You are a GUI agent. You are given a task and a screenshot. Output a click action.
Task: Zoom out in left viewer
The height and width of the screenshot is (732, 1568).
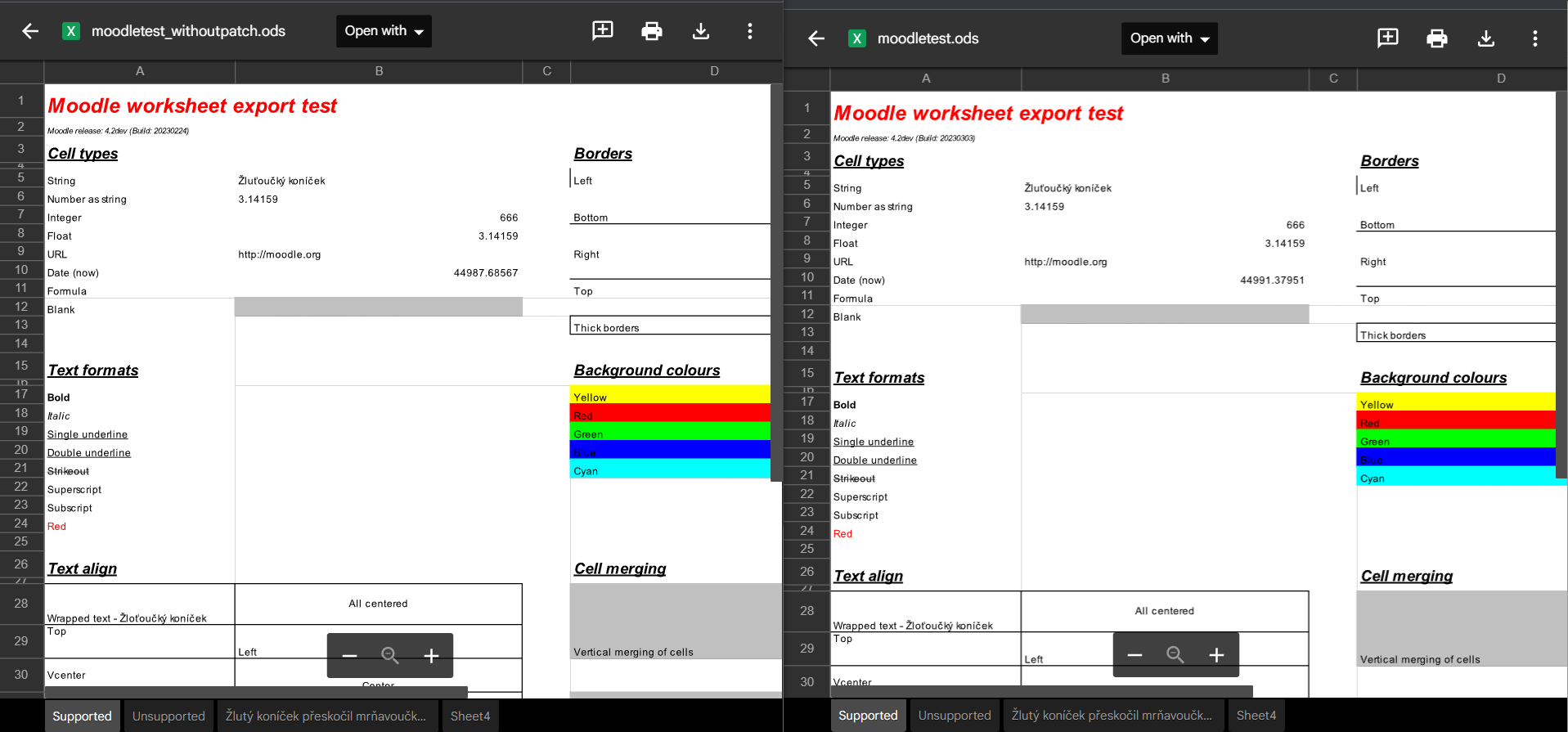[x=349, y=656]
